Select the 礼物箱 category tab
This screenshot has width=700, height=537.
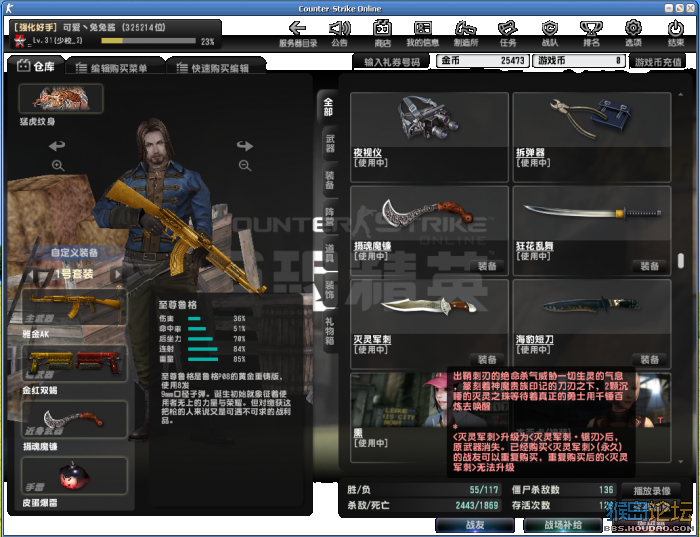click(330, 331)
